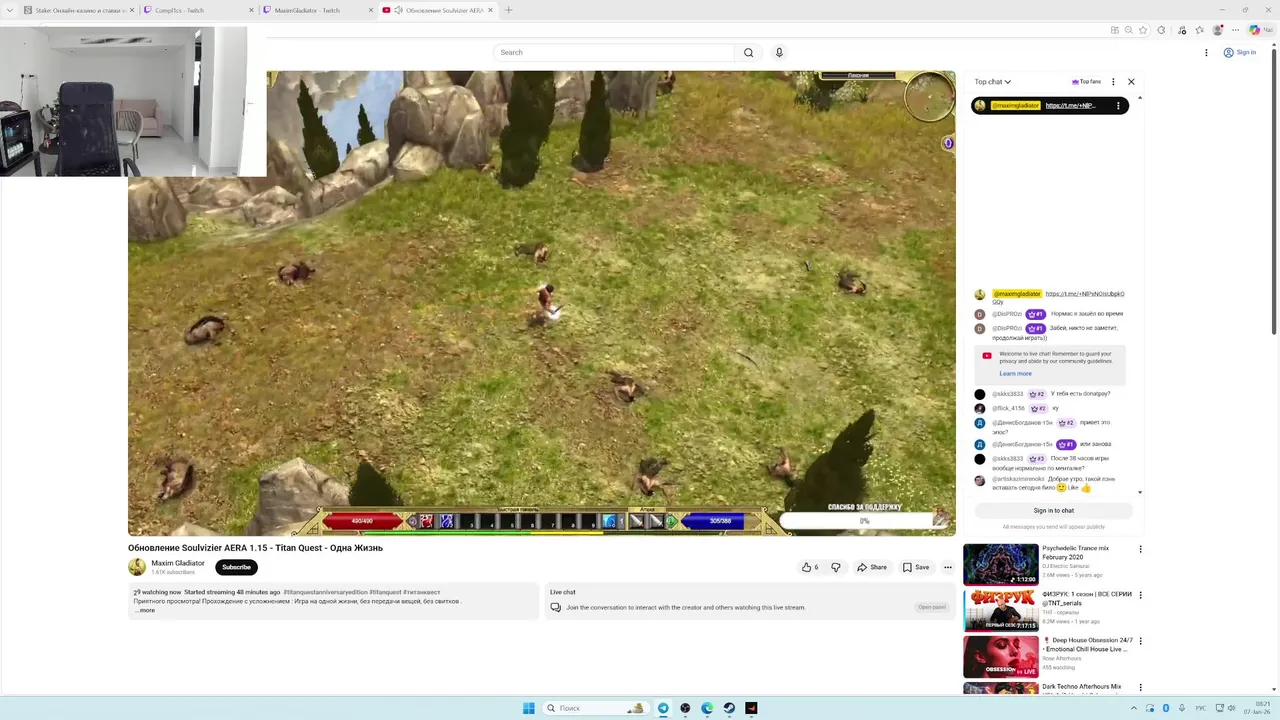Open the Top fans leaderboard
Viewport: 1280px width, 720px height.
[x=1086, y=82]
